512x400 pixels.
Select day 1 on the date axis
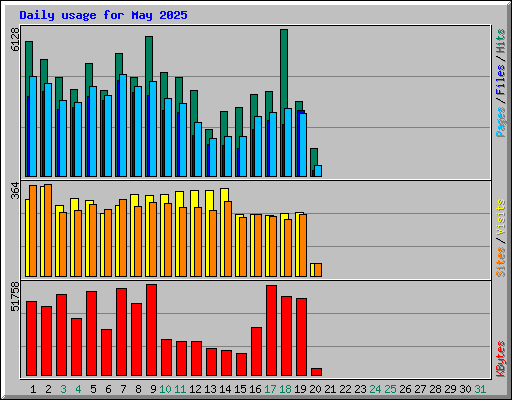(33, 389)
